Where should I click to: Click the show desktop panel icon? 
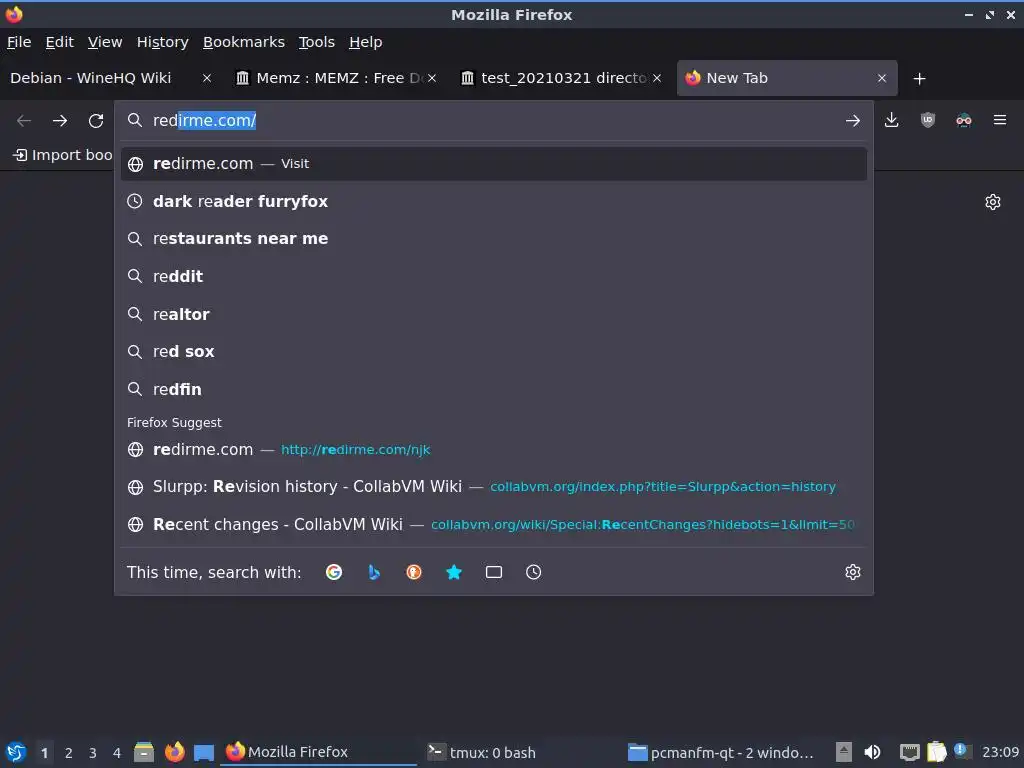point(204,752)
